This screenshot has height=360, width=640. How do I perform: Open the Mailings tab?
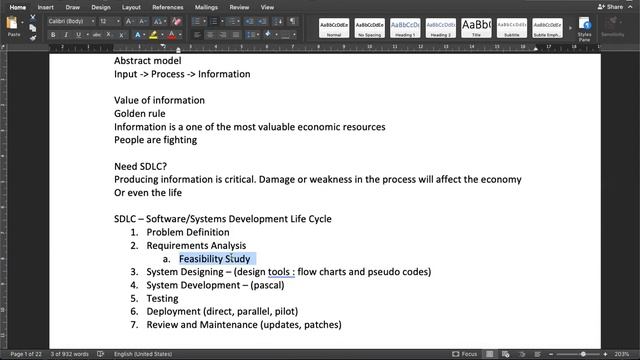[x=206, y=7]
